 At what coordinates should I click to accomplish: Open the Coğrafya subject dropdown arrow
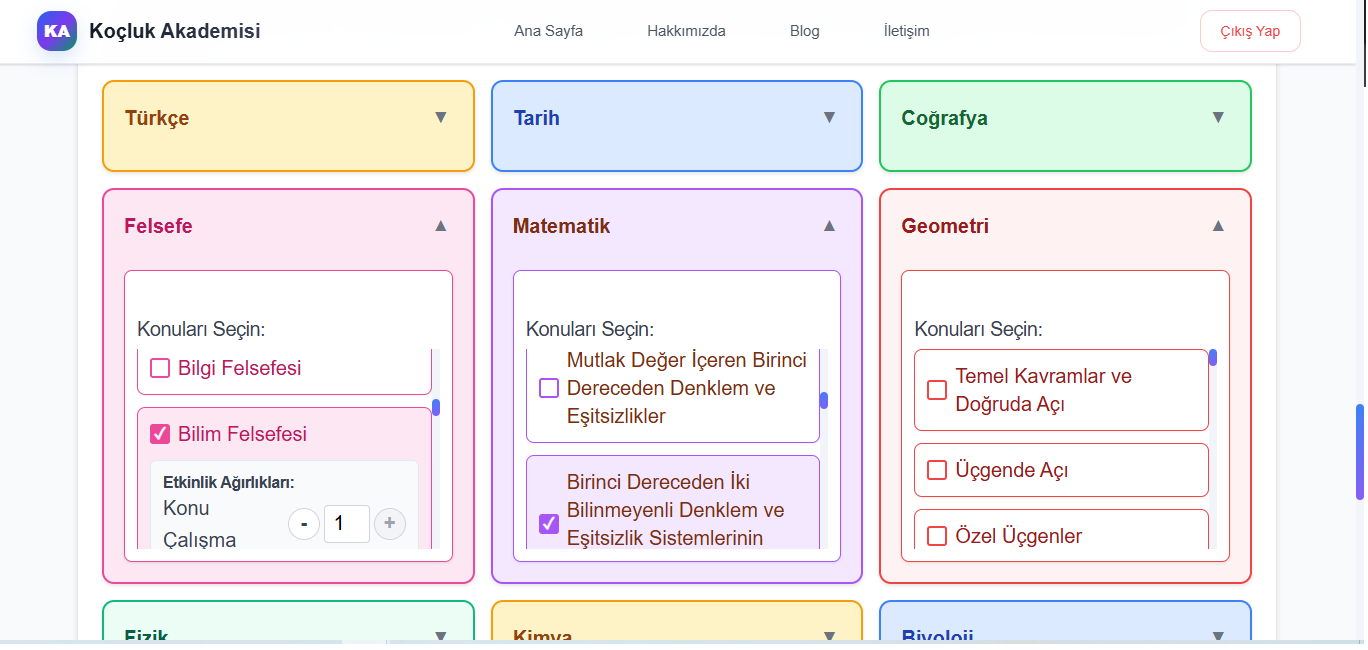coord(1218,117)
